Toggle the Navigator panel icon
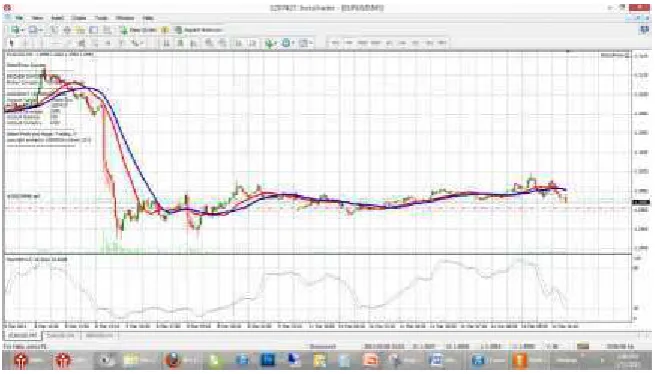 pos(80,30)
